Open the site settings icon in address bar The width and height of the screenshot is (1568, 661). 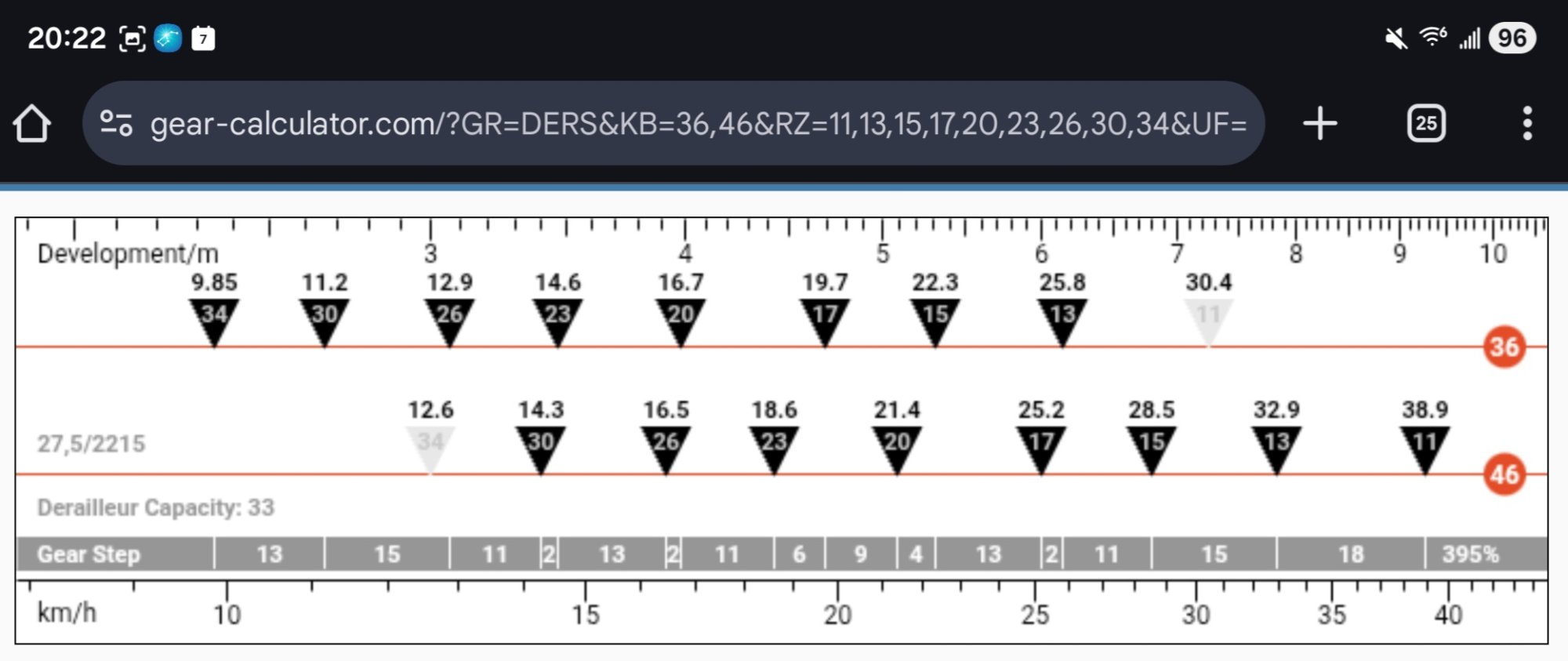116,124
